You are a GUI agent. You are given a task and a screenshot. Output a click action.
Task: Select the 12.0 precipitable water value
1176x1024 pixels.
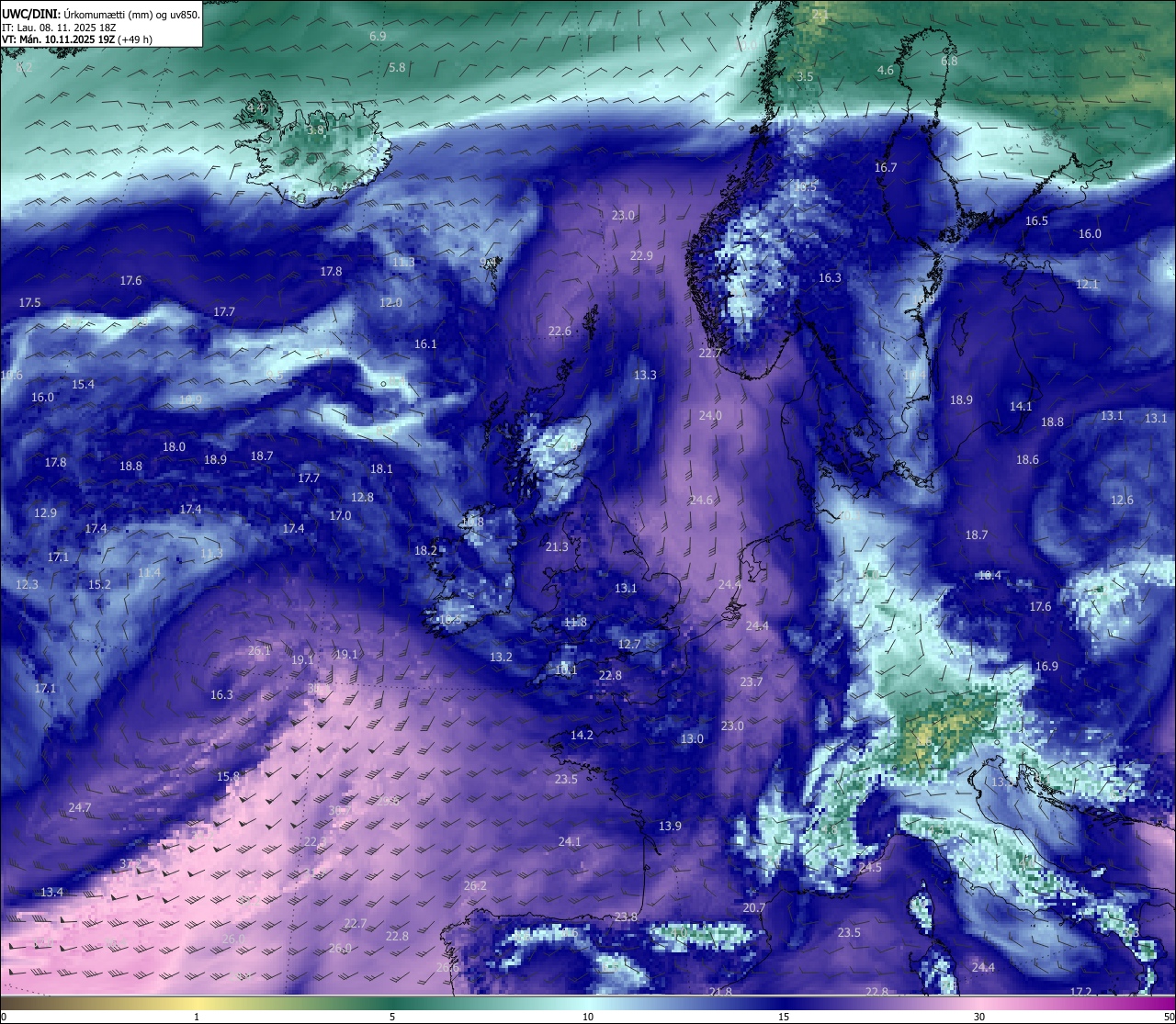(390, 303)
